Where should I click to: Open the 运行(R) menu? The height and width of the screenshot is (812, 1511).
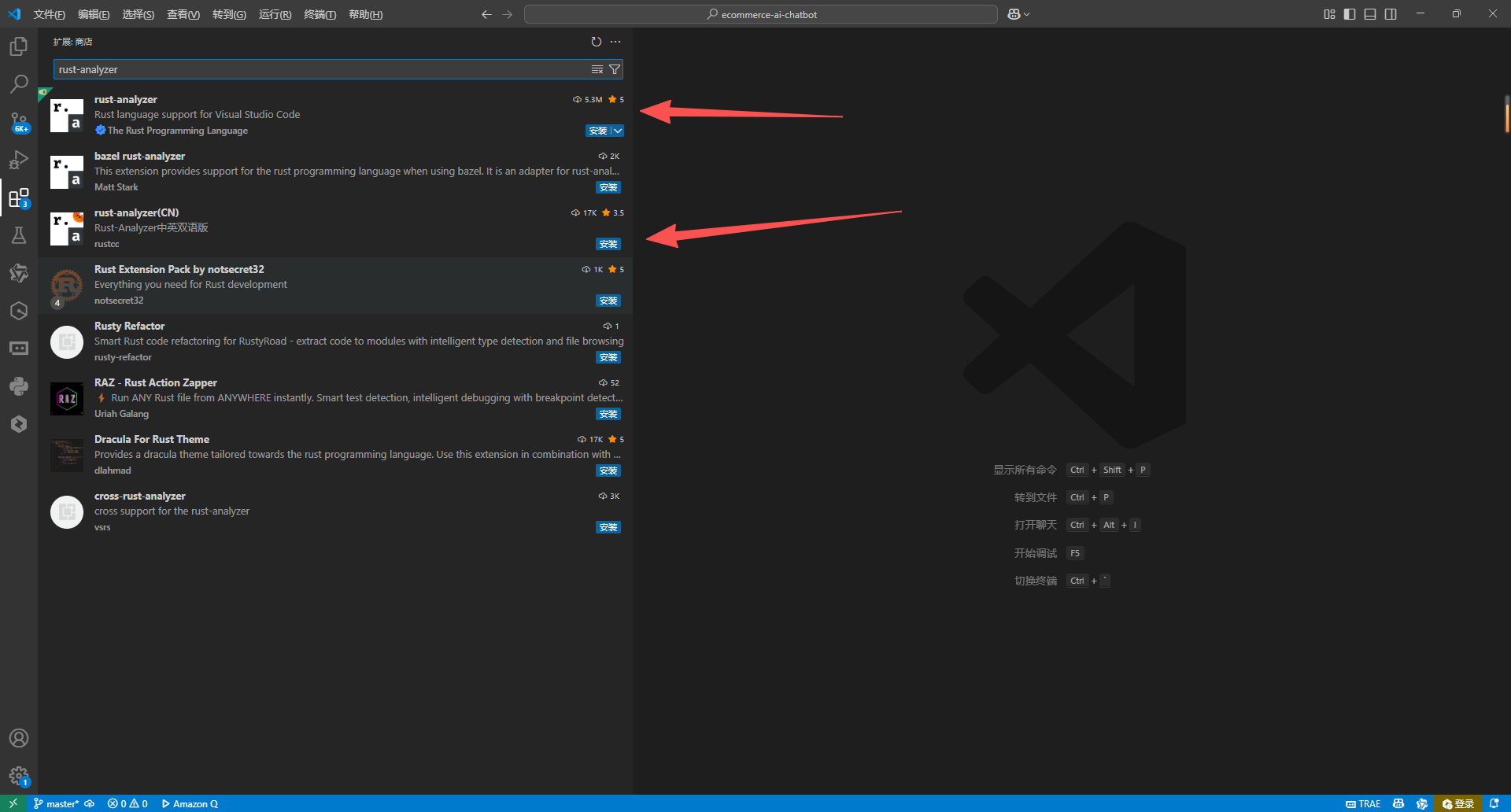pyautogui.click(x=275, y=14)
